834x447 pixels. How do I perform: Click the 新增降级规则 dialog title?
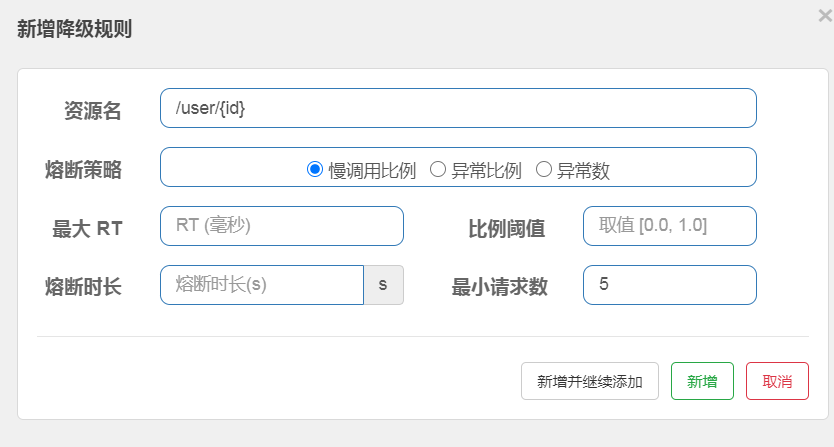(x=75, y=29)
